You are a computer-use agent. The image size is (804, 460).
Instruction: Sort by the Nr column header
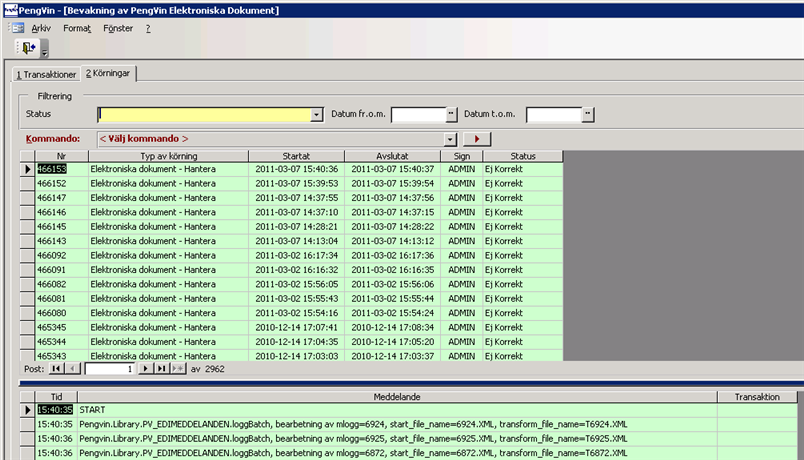[x=62, y=156]
